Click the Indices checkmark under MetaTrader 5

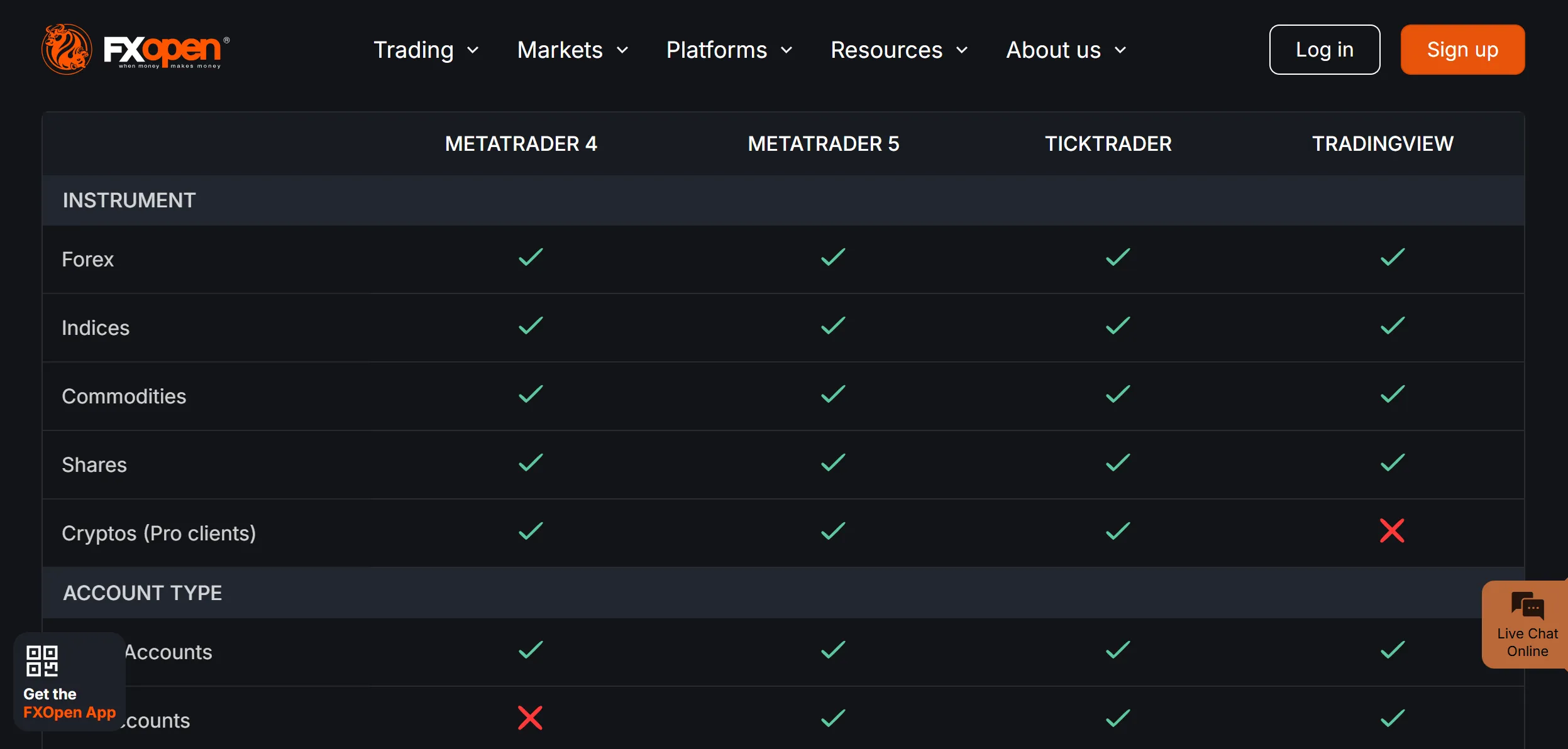833,326
